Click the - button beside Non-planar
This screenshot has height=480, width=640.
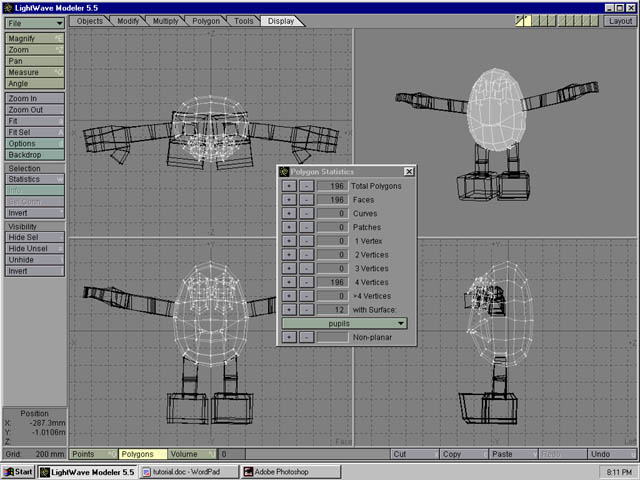307,337
